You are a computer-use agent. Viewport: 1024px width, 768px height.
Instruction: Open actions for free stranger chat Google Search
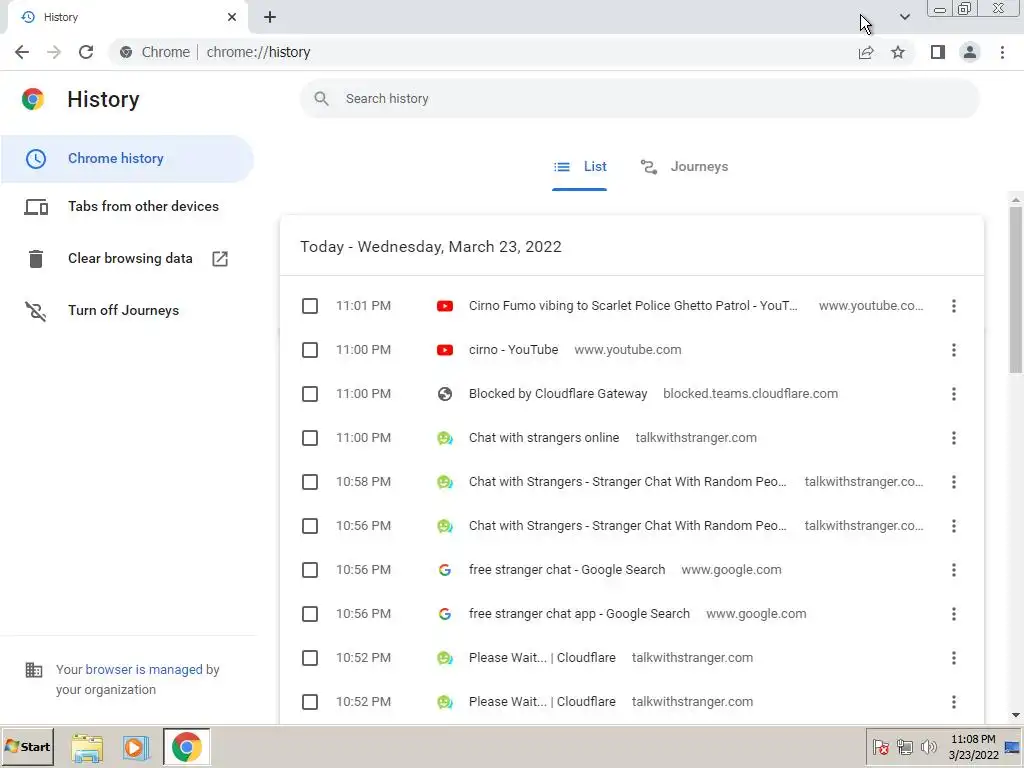pos(953,570)
